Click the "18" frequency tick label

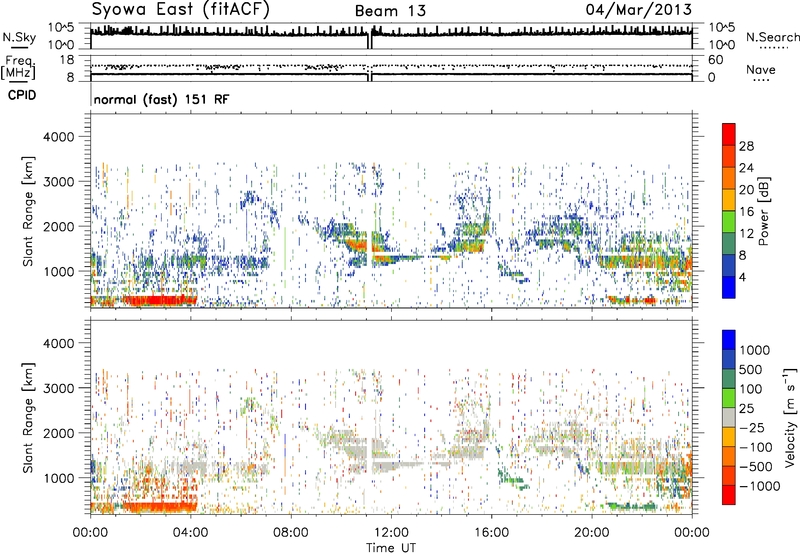point(66,60)
